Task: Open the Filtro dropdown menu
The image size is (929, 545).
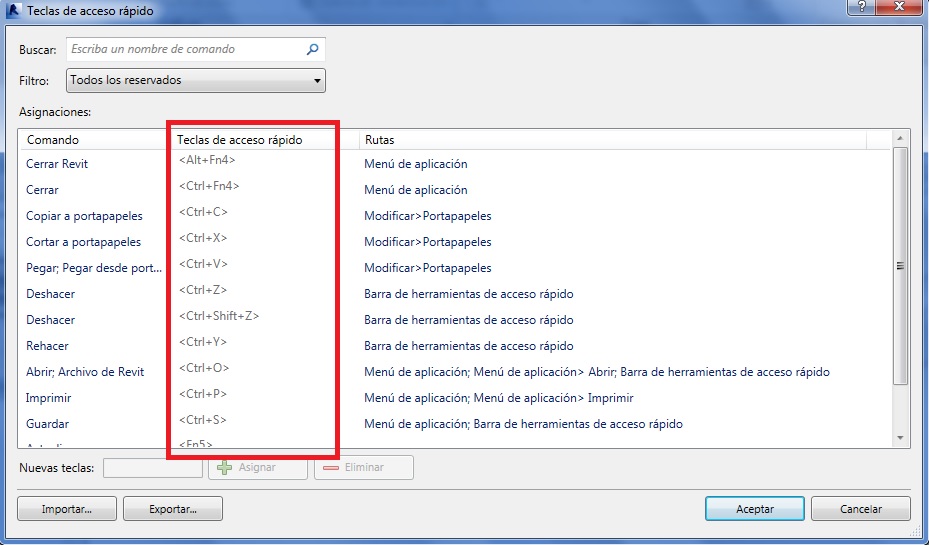Action: point(196,80)
